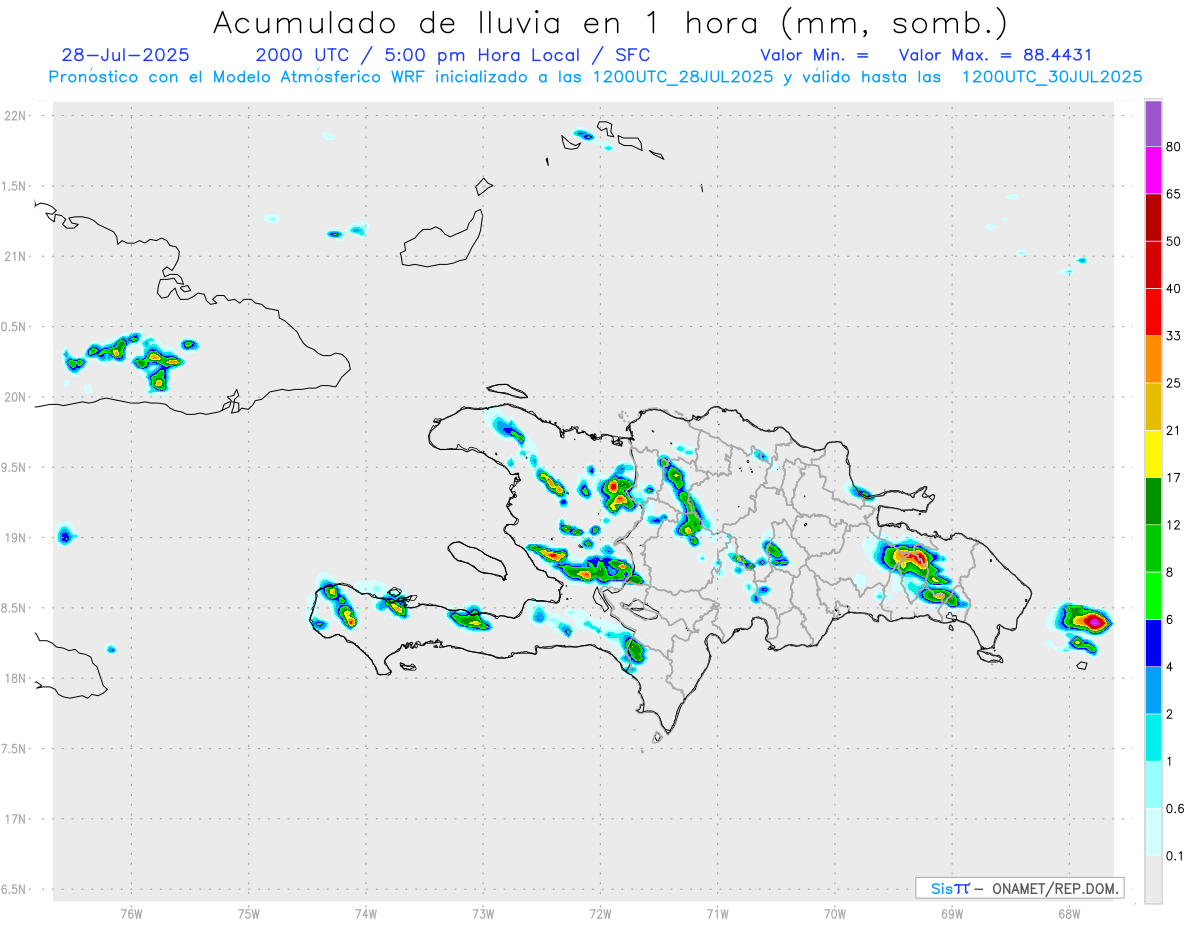The width and height of the screenshot is (1200, 927).
Task: Click the colorbar label "12"
Action: pyautogui.click(x=1174, y=525)
